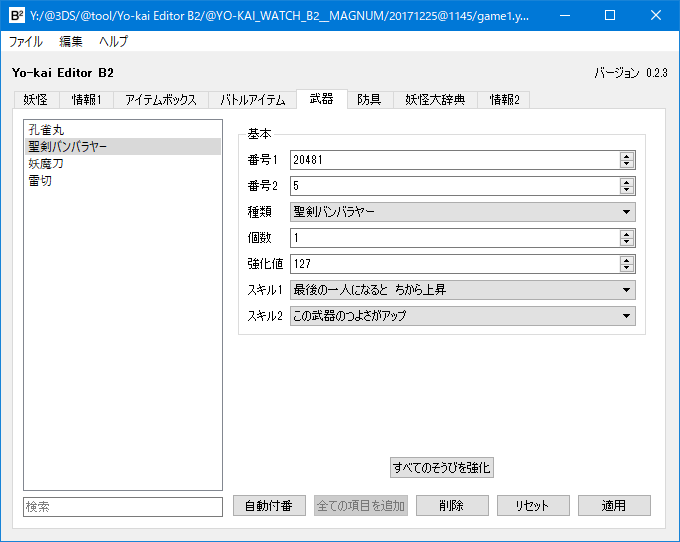Click the 適用 button
The image size is (680, 542).
click(615, 506)
